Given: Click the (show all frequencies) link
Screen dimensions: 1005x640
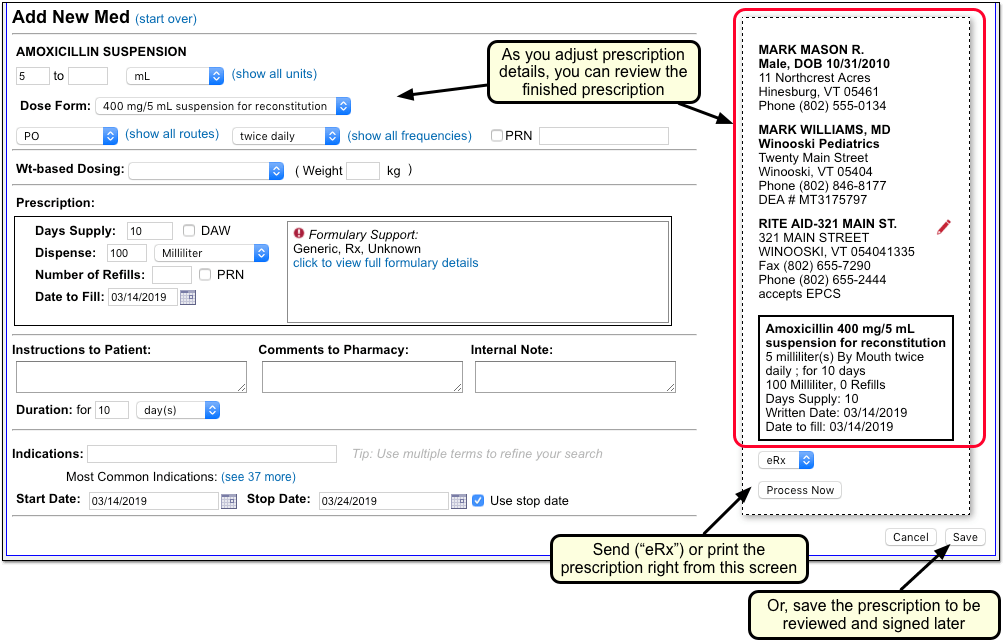Looking at the screenshot, I should point(410,136).
